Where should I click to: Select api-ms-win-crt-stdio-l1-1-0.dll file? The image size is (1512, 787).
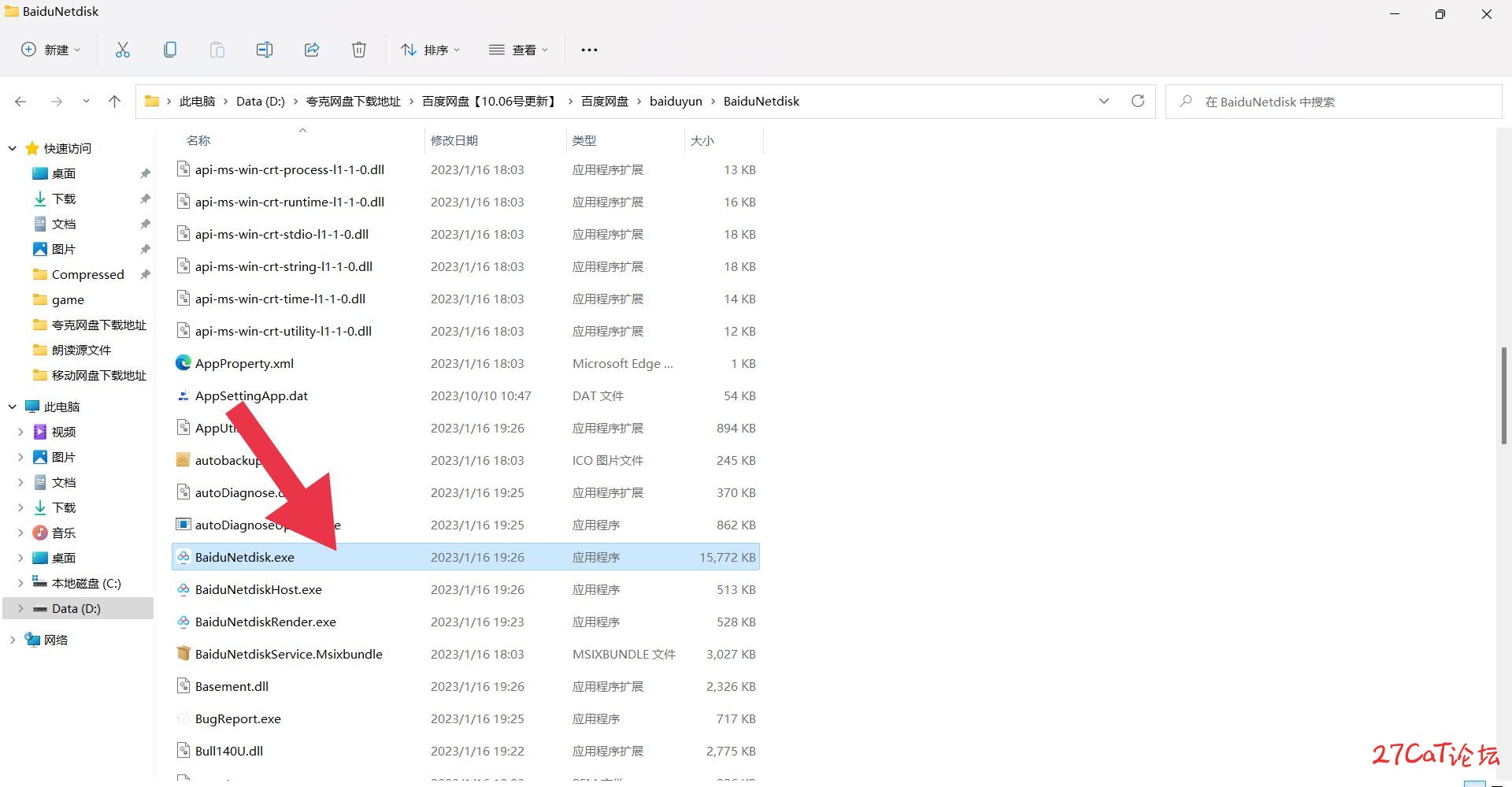pyautogui.click(x=465, y=234)
